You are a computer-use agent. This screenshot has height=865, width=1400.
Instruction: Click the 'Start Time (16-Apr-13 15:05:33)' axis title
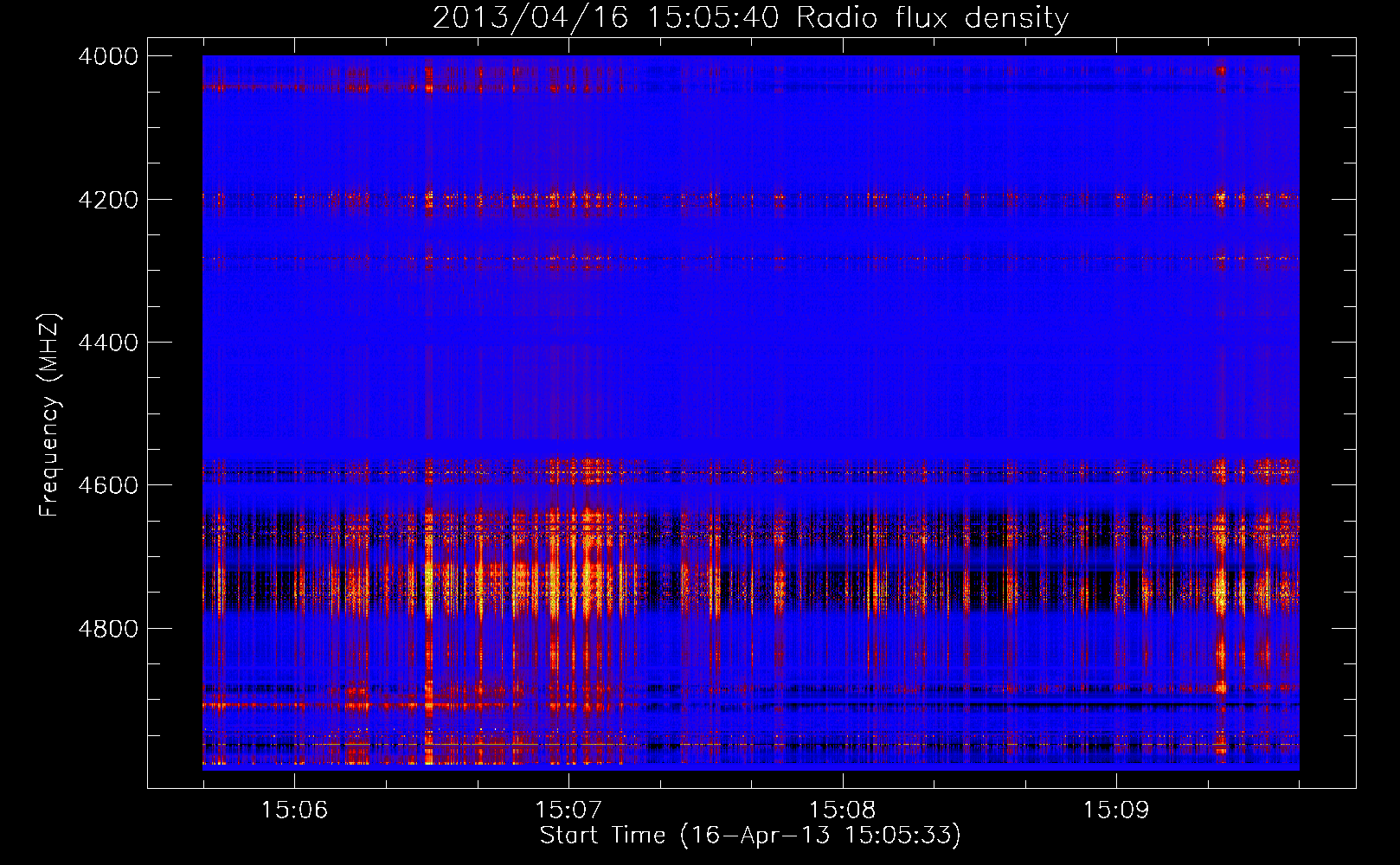click(750, 836)
